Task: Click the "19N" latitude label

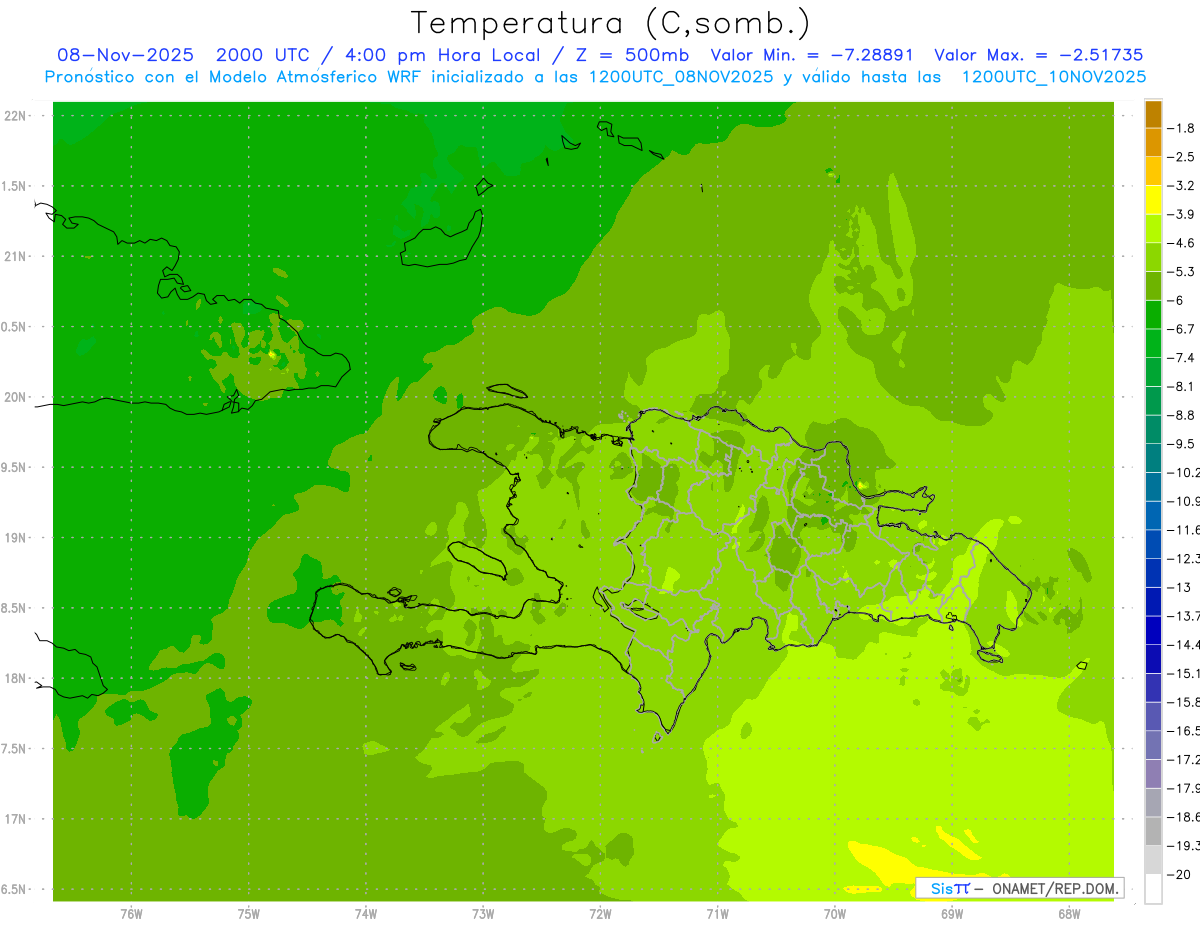Action: pyautogui.click(x=17, y=537)
